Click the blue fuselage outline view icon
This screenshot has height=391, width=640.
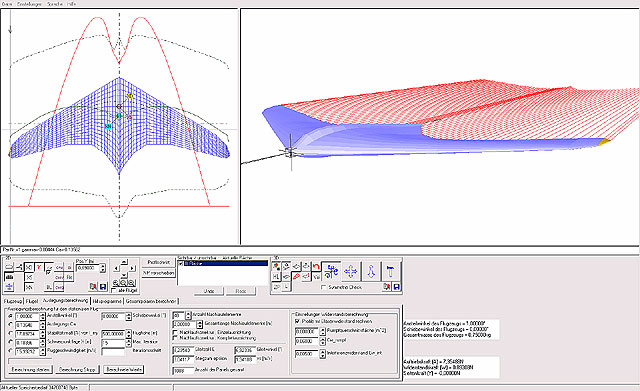click(371, 271)
